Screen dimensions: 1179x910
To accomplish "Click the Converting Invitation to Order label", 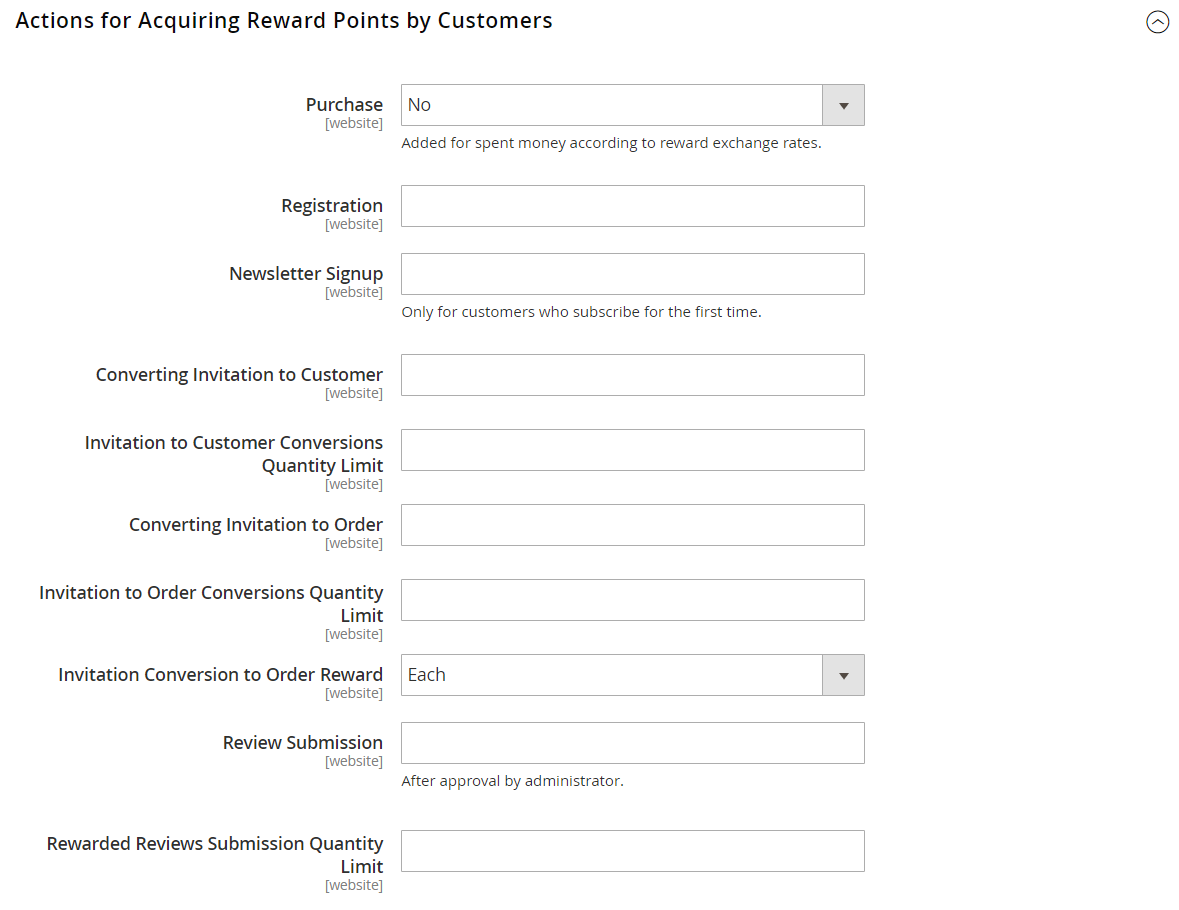I will coord(256,525).
